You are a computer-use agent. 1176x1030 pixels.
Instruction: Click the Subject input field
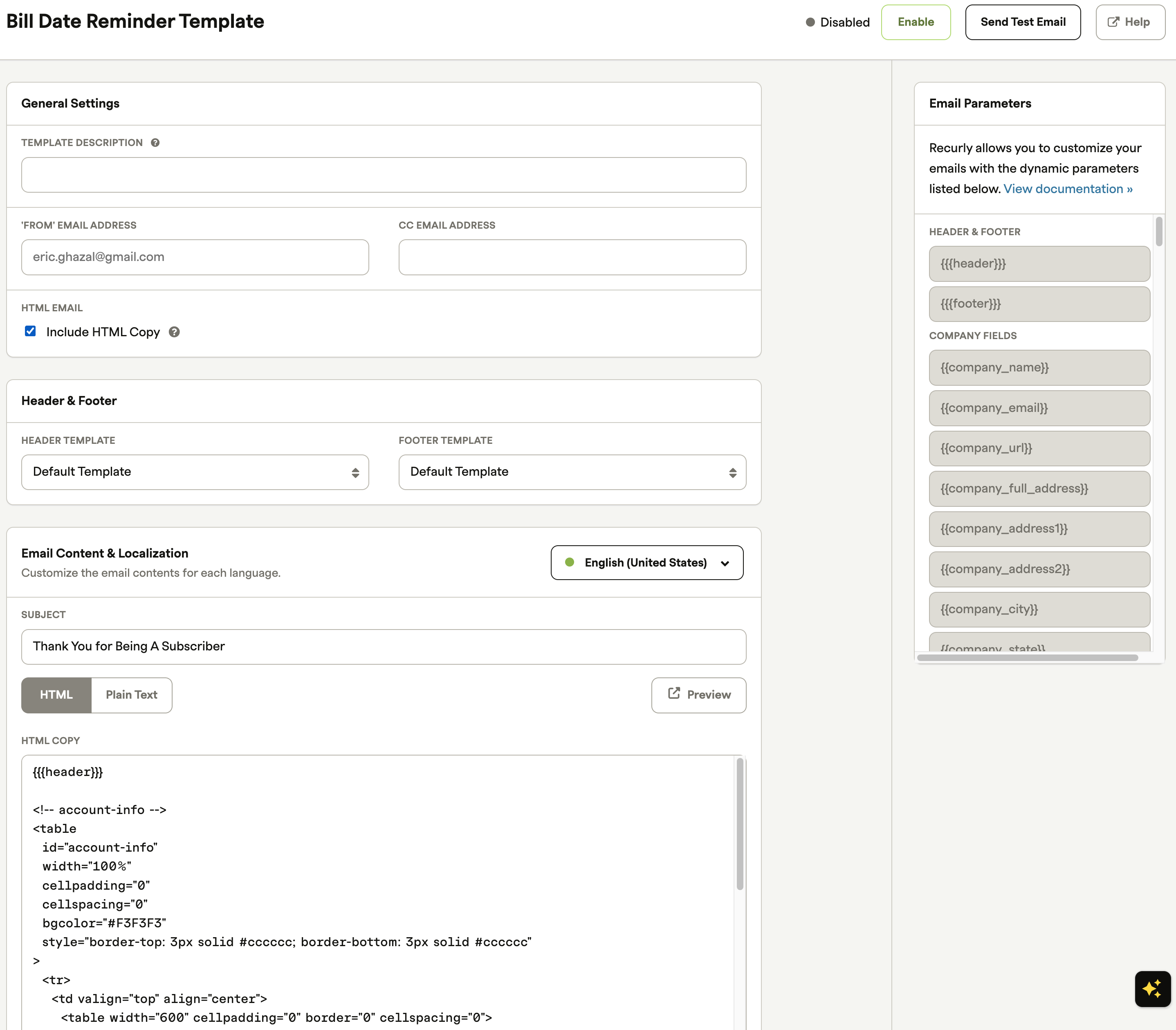click(x=383, y=647)
